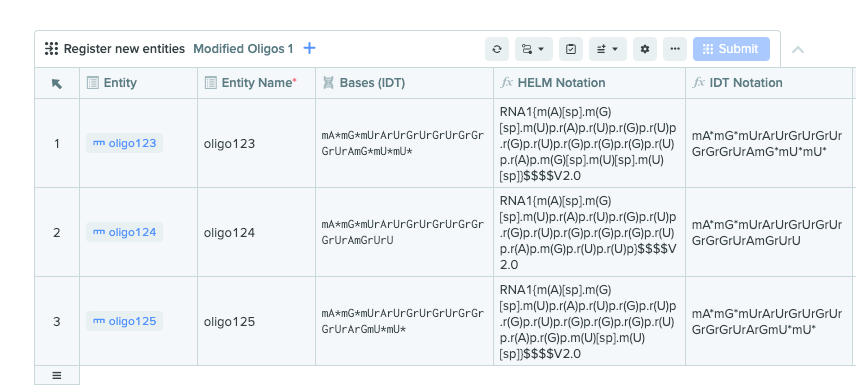The height and width of the screenshot is (392, 862).
Task: Click IDT Notation cell ending AmG*mU*mU*
Action: pos(769,143)
